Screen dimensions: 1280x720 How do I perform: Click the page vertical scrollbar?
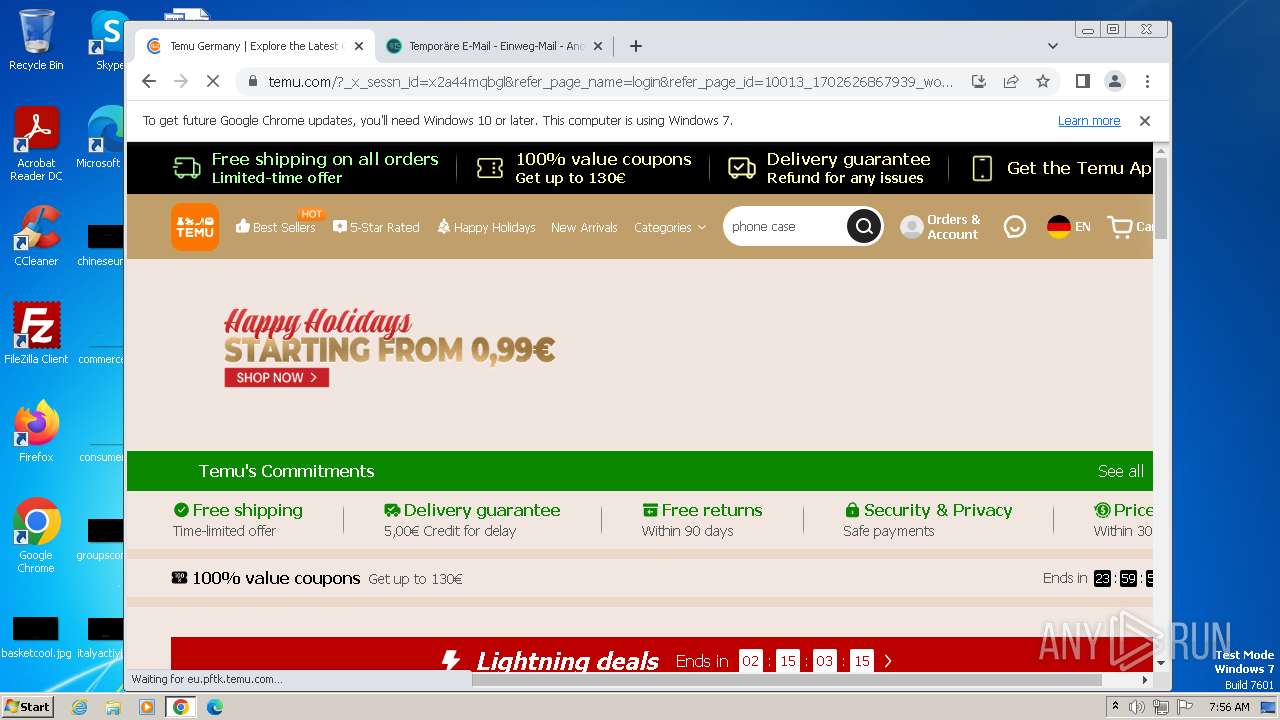1161,200
